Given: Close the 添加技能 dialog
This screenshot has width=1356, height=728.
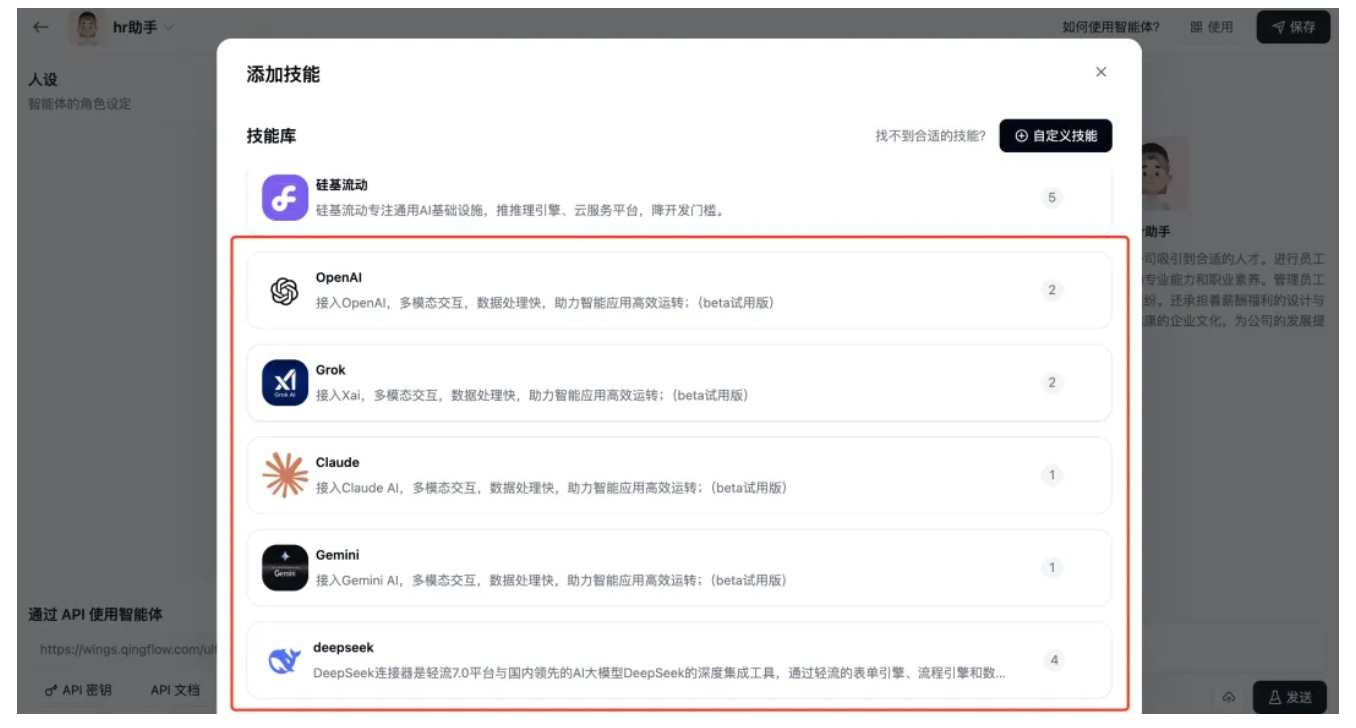Looking at the screenshot, I should 1101,72.
